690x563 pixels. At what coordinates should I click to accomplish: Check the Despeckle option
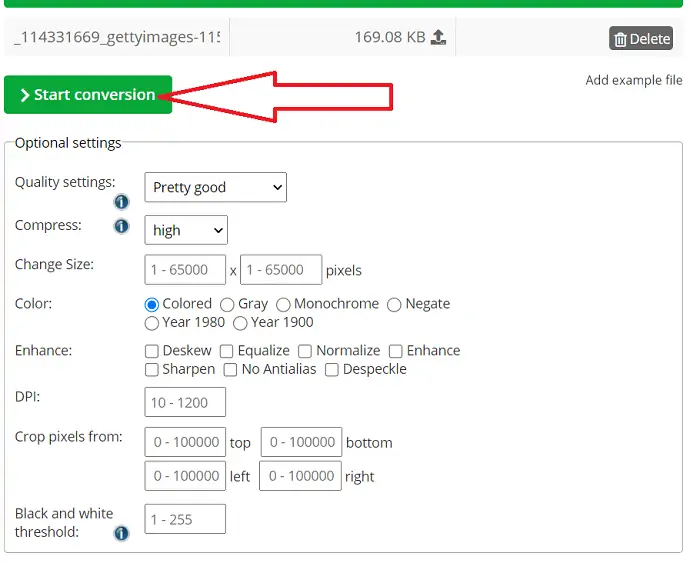[332, 370]
